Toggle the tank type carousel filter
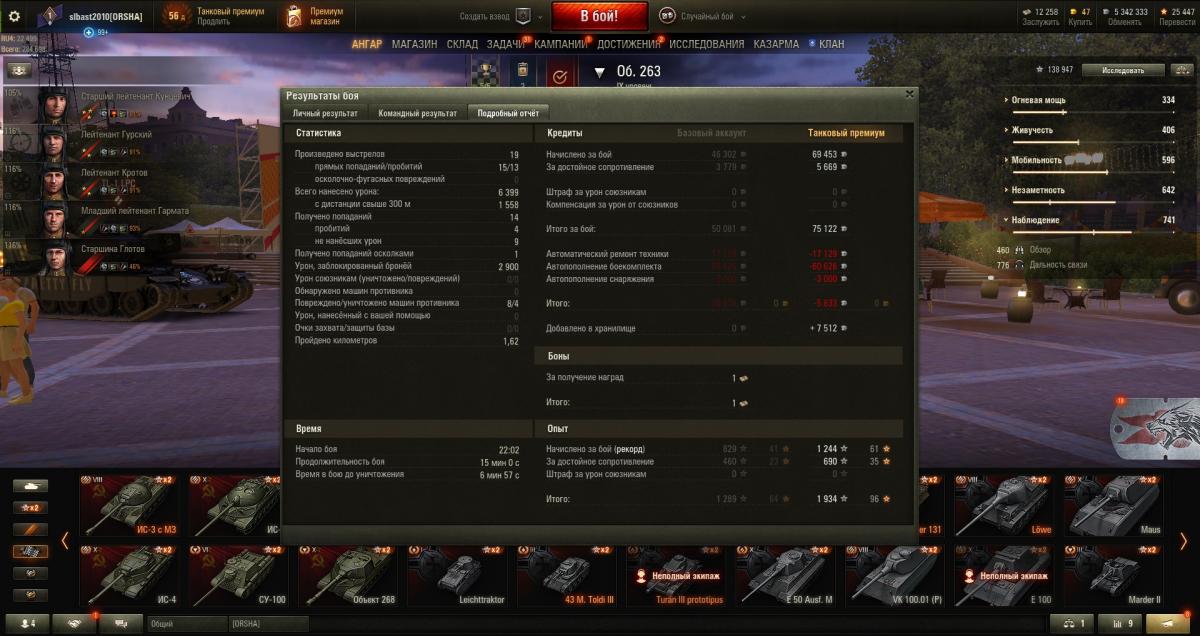Screen dimensions: 1200x636 pyautogui.click(x=30, y=486)
